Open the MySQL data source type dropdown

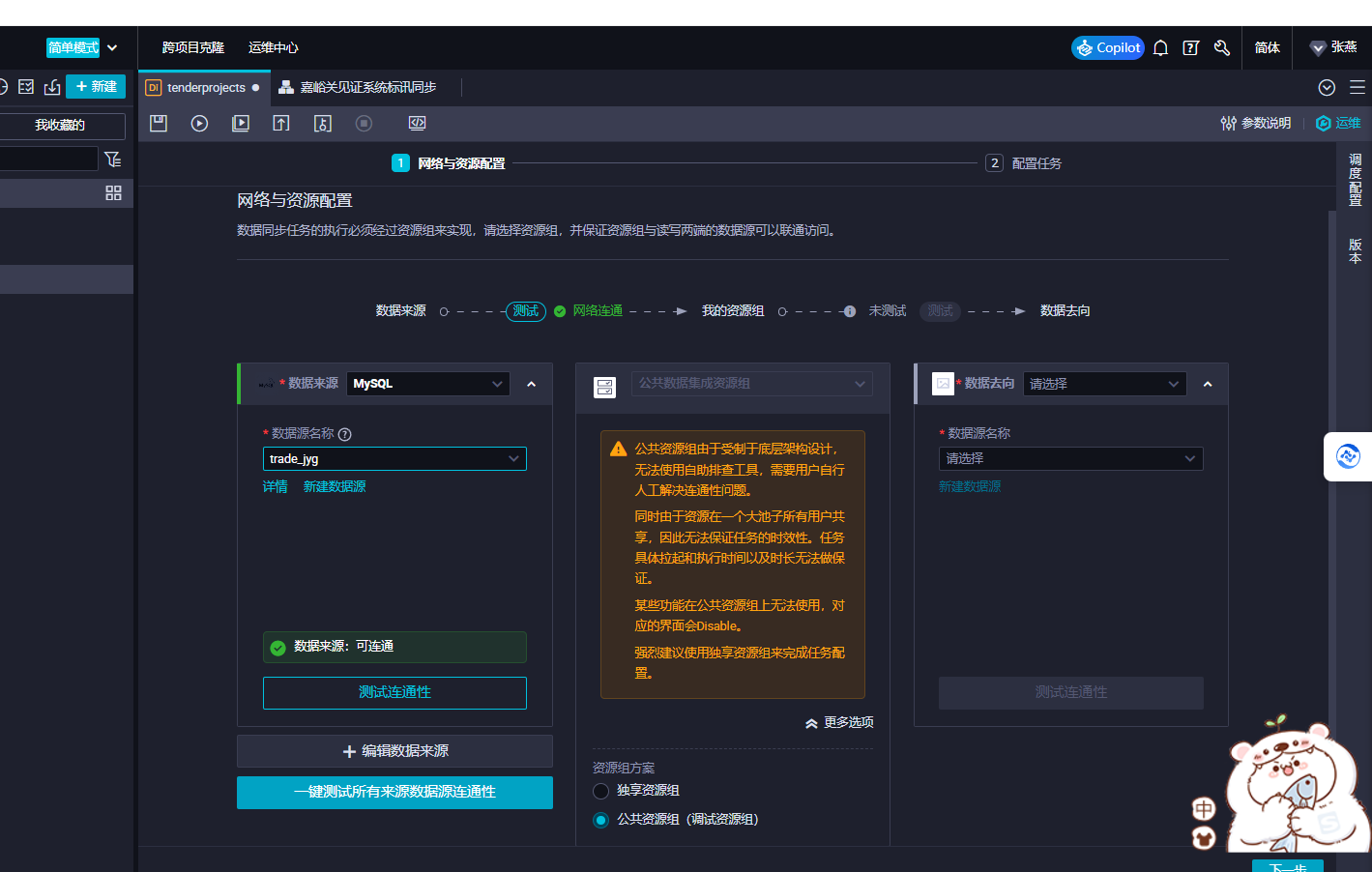[x=428, y=384]
